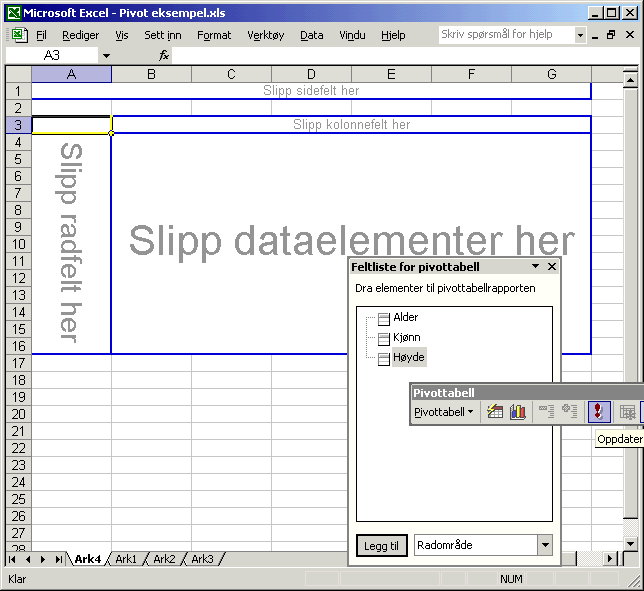Open the Verktøy menu
The width and height of the screenshot is (644, 591).
(x=264, y=35)
